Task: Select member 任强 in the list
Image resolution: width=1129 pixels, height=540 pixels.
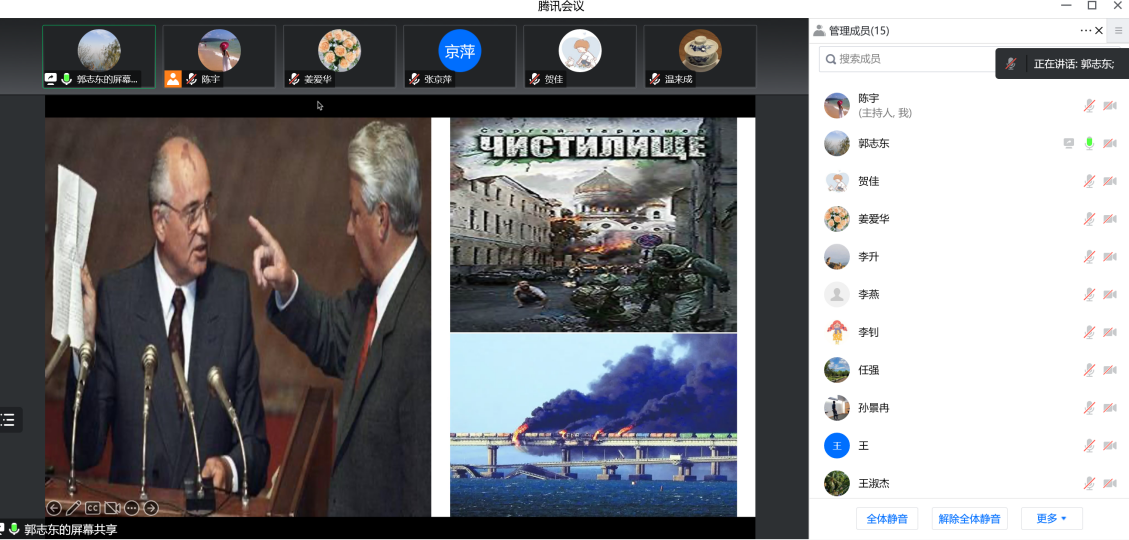Action: pos(868,370)
